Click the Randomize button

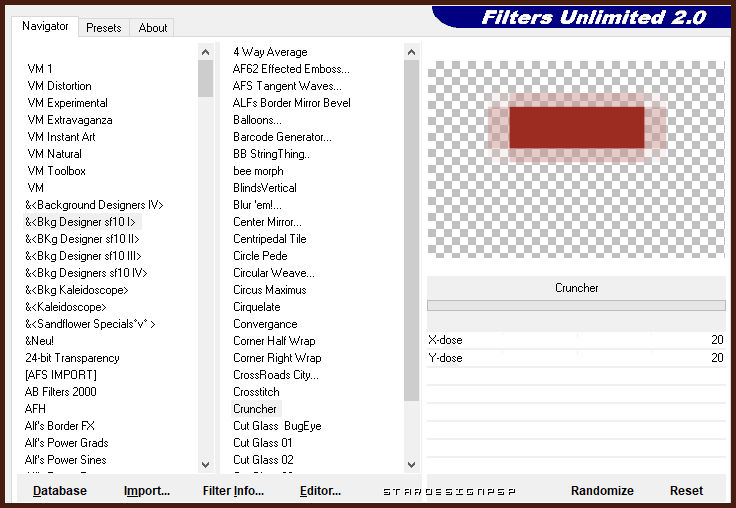click(602, 491)
